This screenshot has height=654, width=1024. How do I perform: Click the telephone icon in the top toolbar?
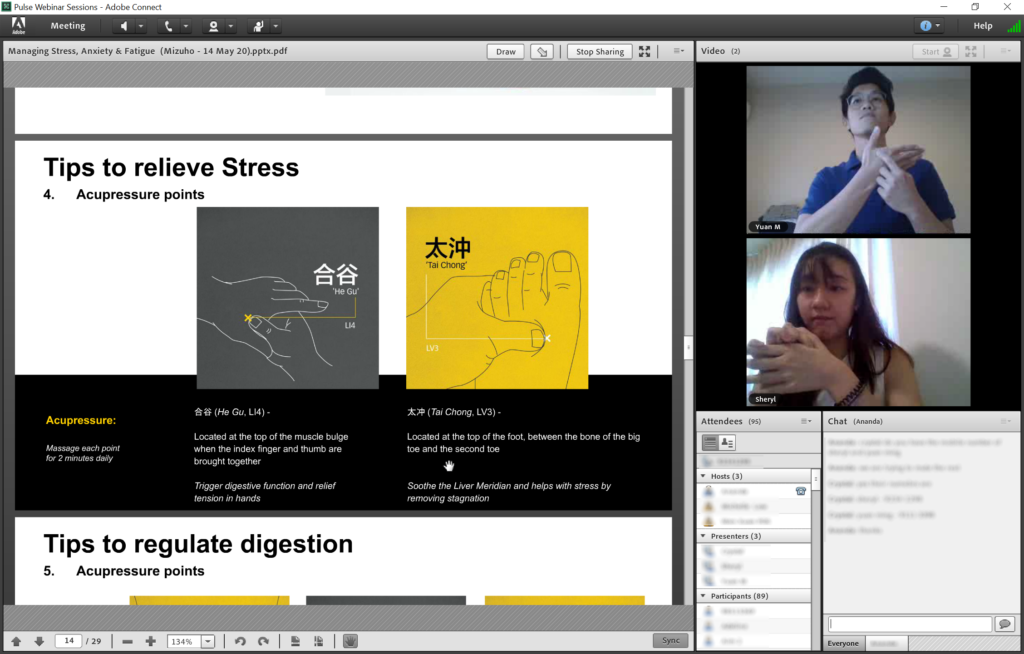166,26
